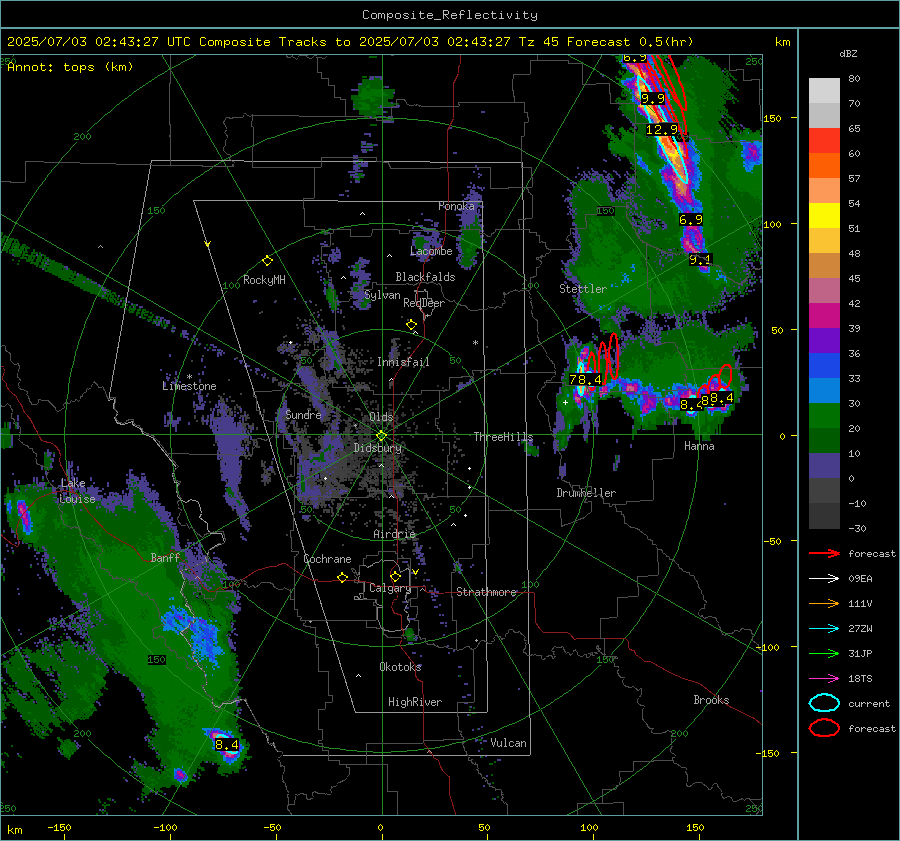Click the Lacombe map label

tap(431, 251)
